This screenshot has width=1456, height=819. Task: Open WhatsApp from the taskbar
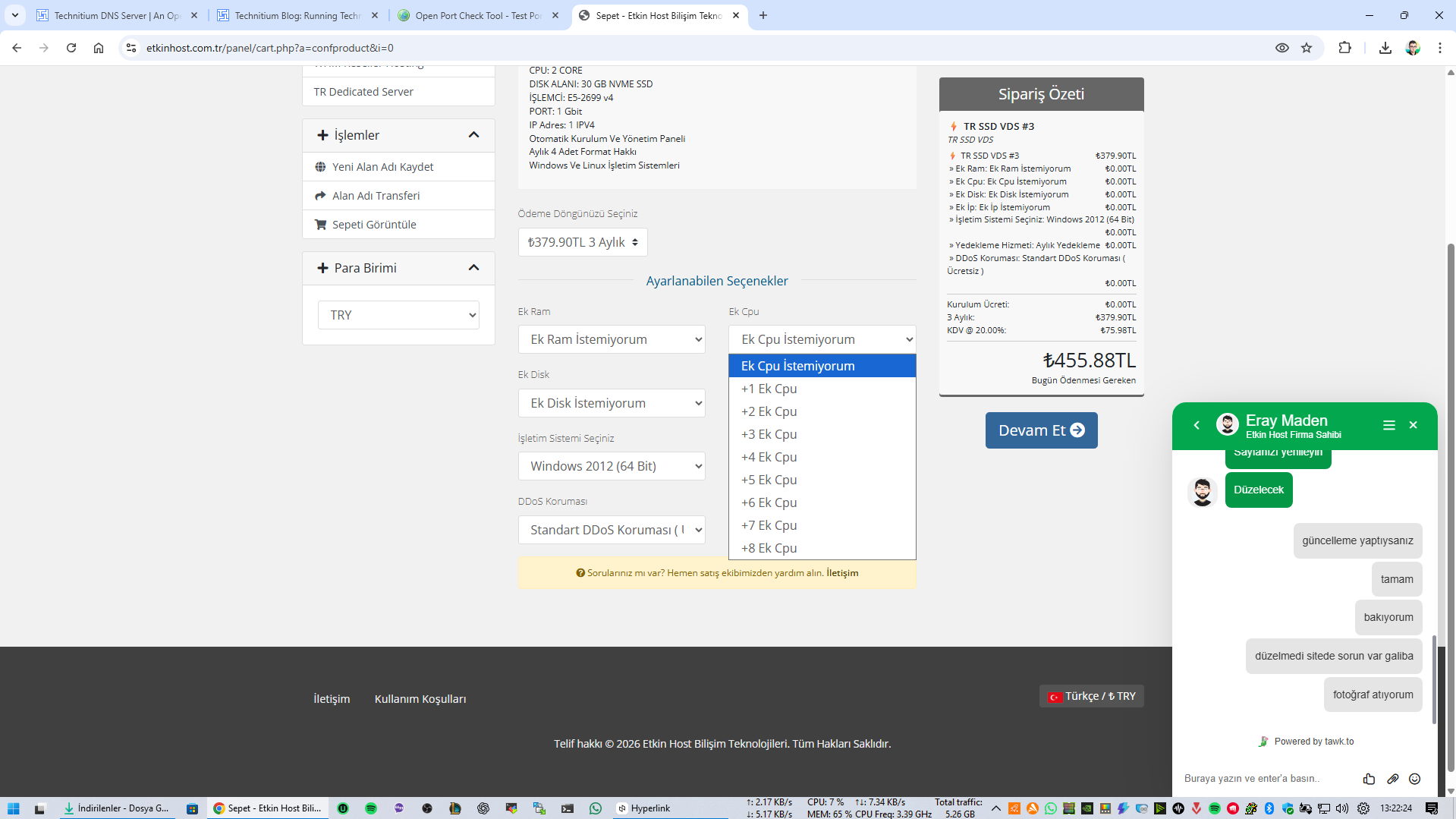click(x=596, y=808)
